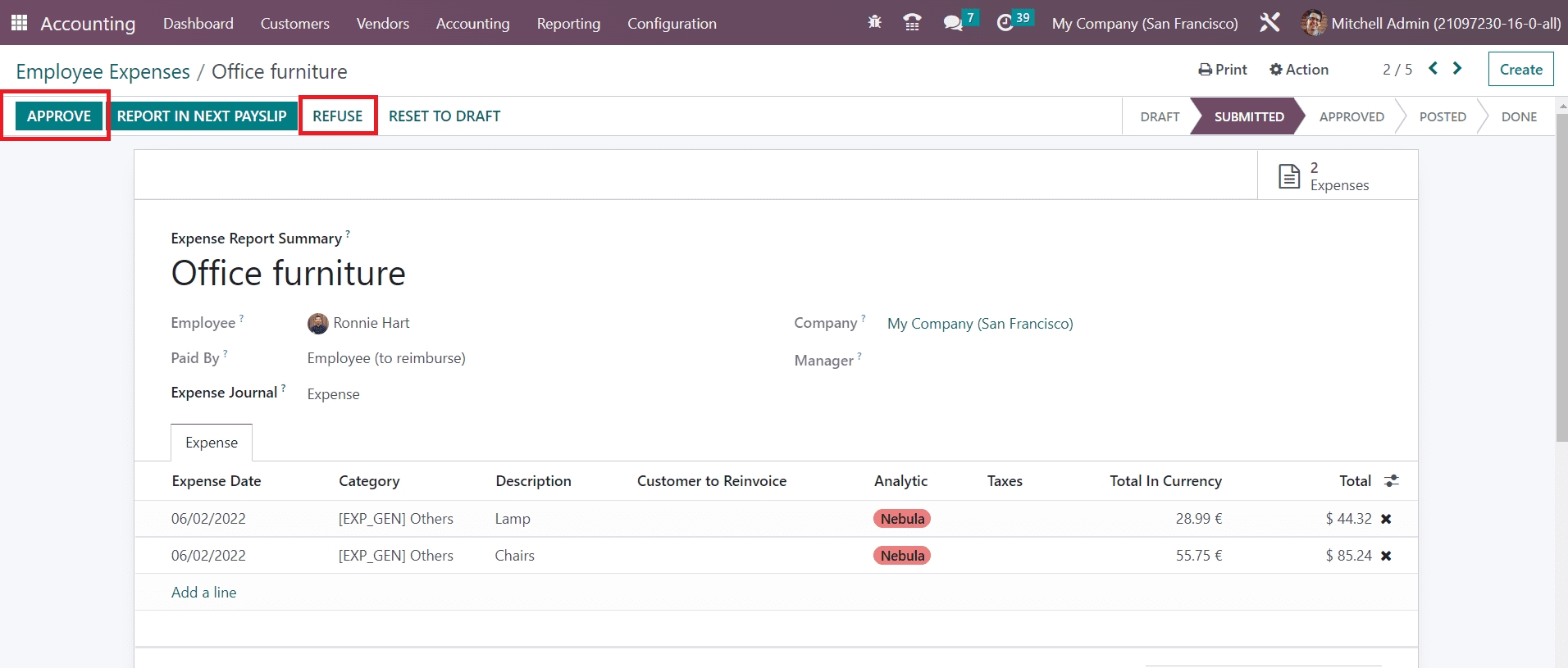Open the conversations chat icon
The height and width of the screenshot is (668, 1568).
pos(953,23)
